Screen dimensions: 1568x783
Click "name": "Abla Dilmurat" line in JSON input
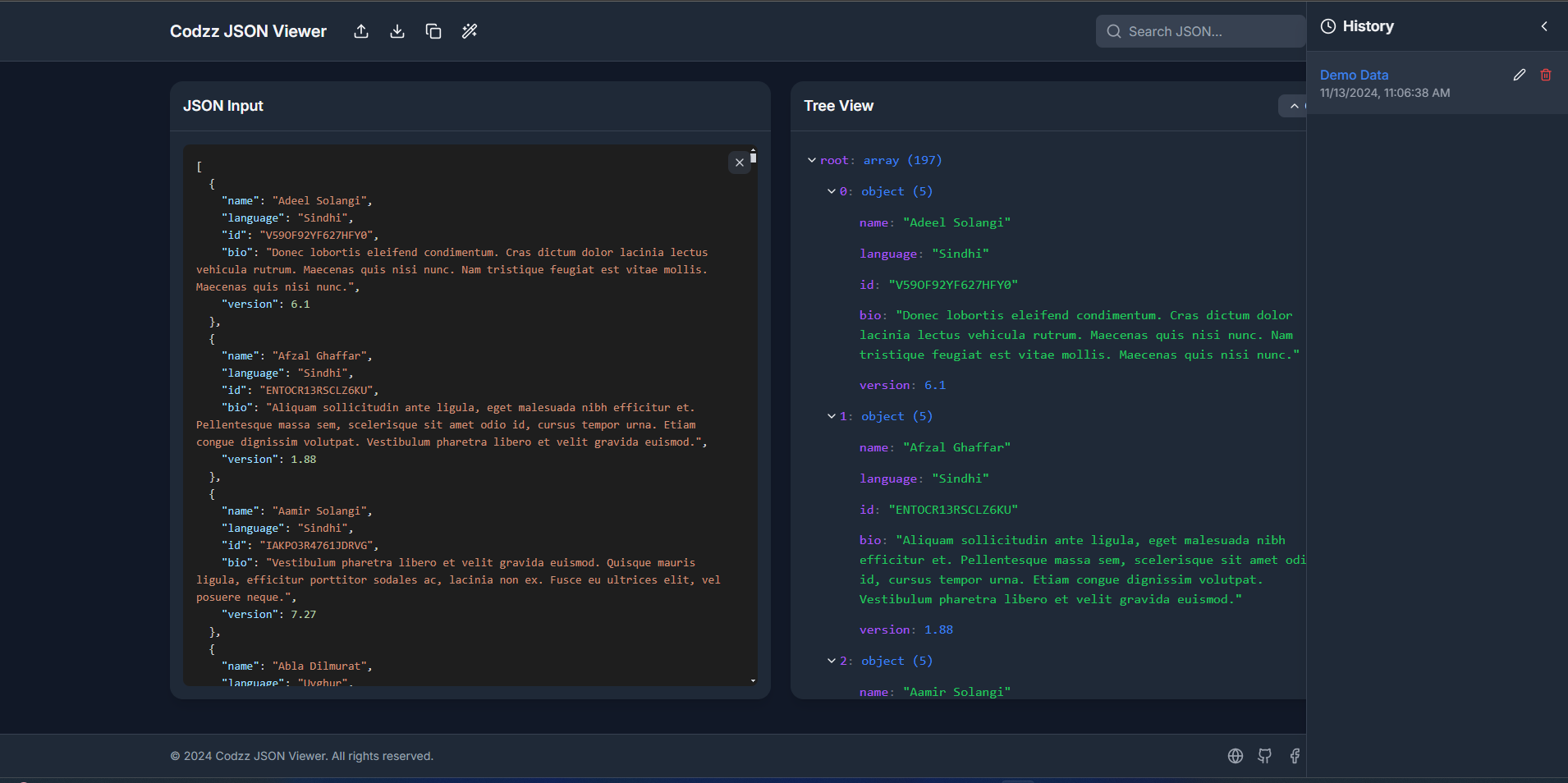297,666
